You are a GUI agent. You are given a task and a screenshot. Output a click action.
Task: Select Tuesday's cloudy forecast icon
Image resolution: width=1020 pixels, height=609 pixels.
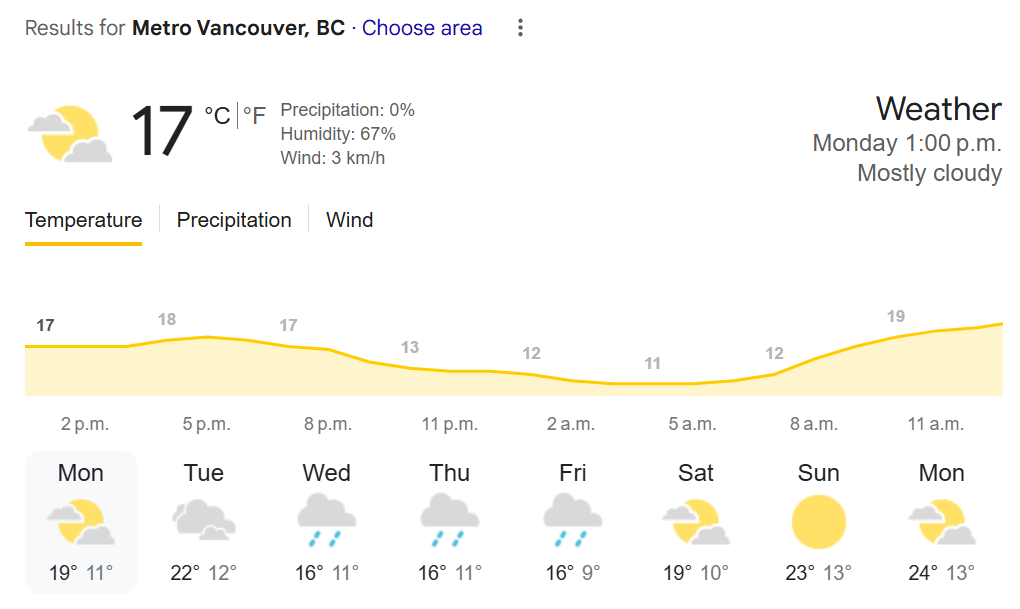pos(204,520)
